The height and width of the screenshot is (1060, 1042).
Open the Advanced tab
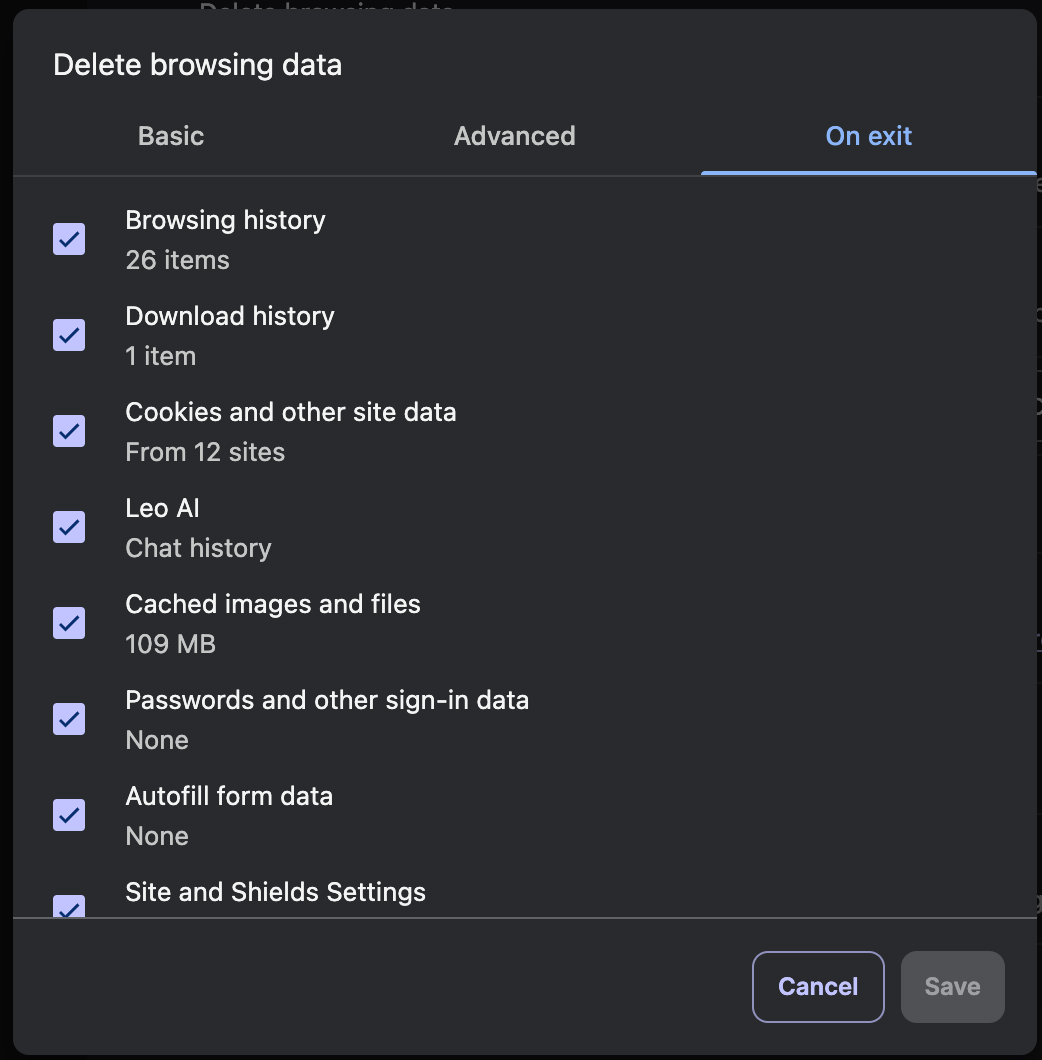click(x=515, y=137)
